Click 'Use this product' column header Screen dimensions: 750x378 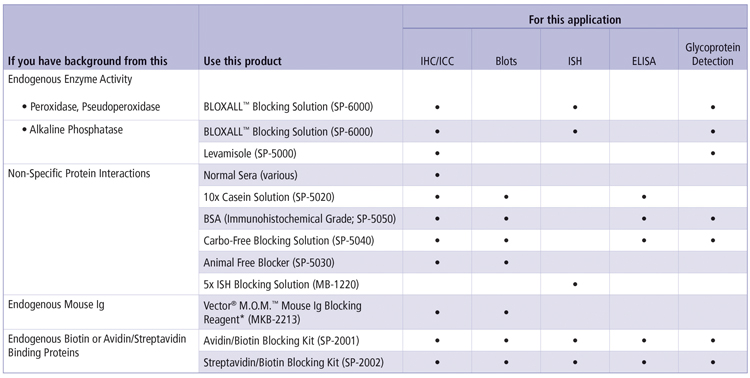coord(243,61)
